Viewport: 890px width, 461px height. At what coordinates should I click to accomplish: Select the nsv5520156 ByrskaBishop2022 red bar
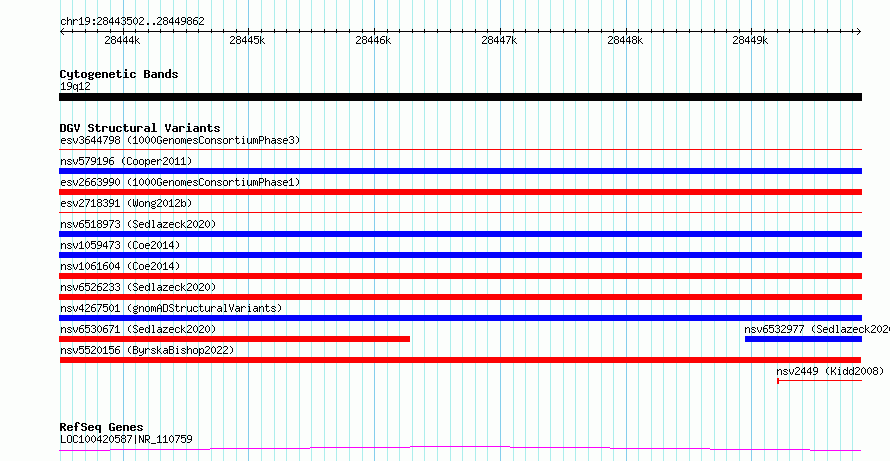[x=460, y=360]
